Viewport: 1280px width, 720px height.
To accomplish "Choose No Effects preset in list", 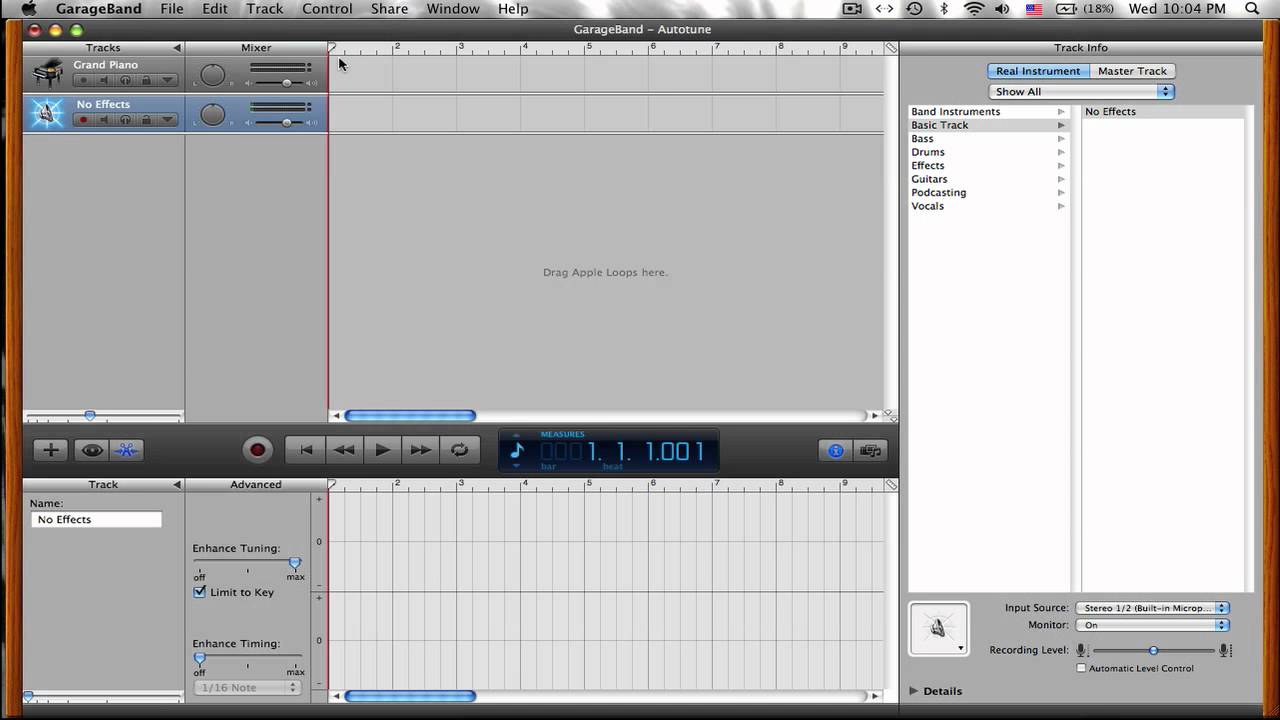I will pos(1163,112).
